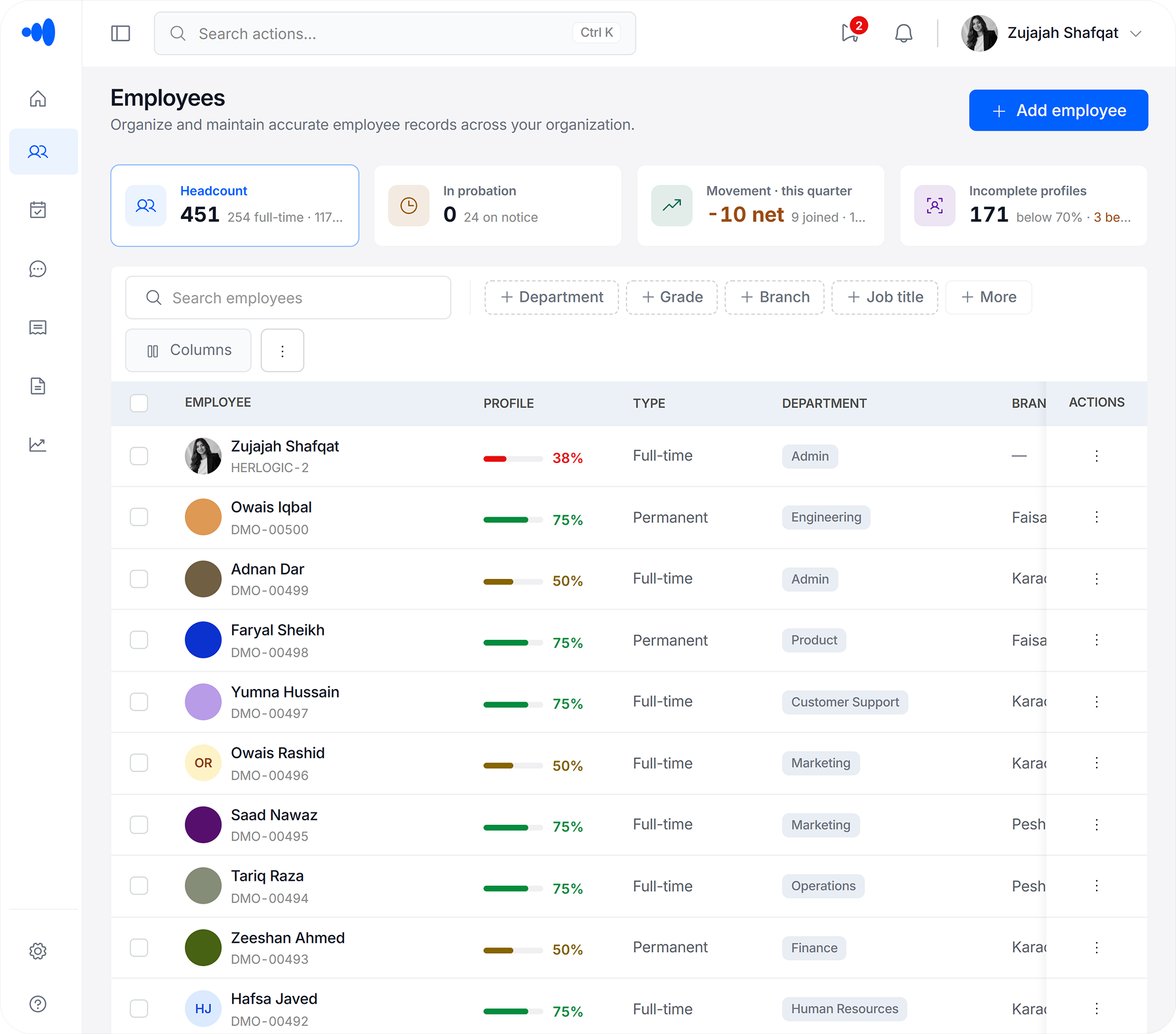Open actions menu for Zeeshan Ahmed row
Image resolution: width=1176 pixels, height=1034 pixels.
(x=1097, y=947)
